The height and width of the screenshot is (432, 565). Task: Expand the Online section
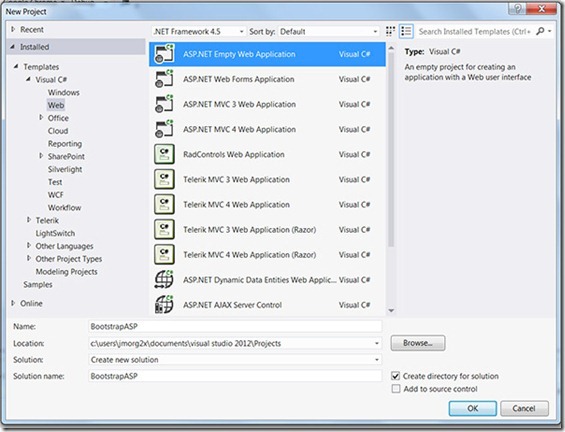[x=13, y=303]
